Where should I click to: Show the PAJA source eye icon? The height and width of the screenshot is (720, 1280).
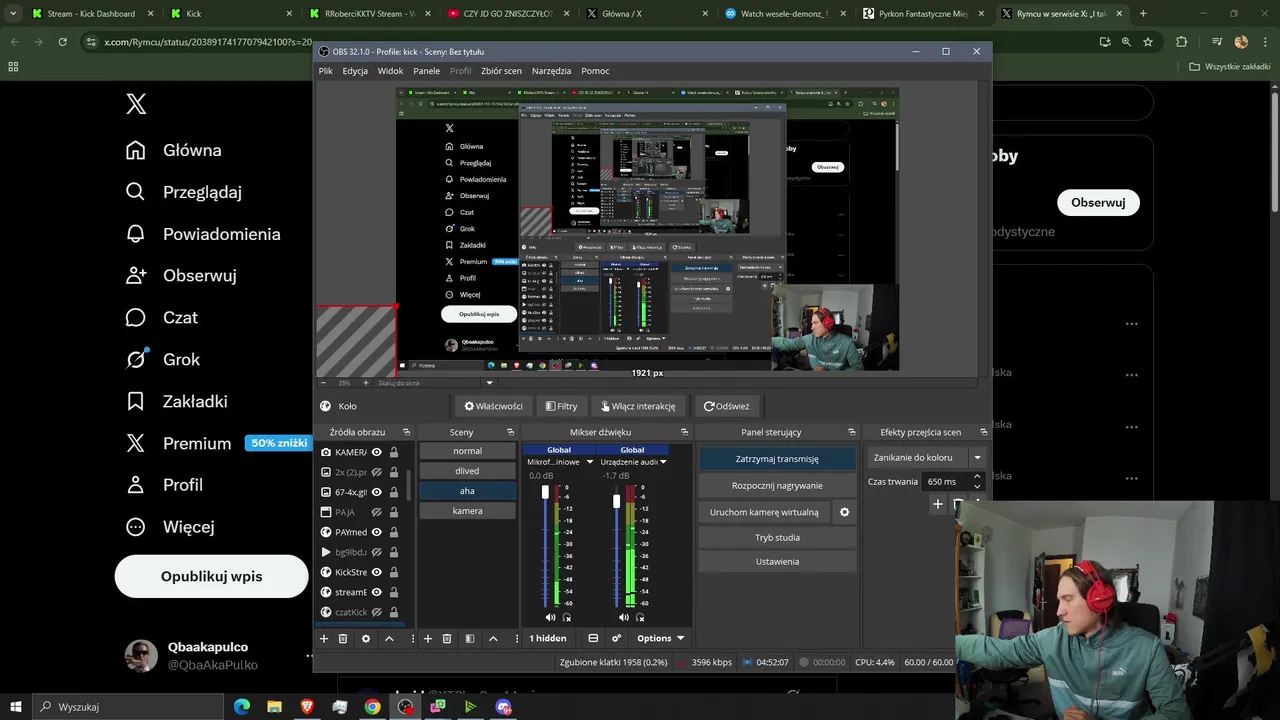coord(377,512)
